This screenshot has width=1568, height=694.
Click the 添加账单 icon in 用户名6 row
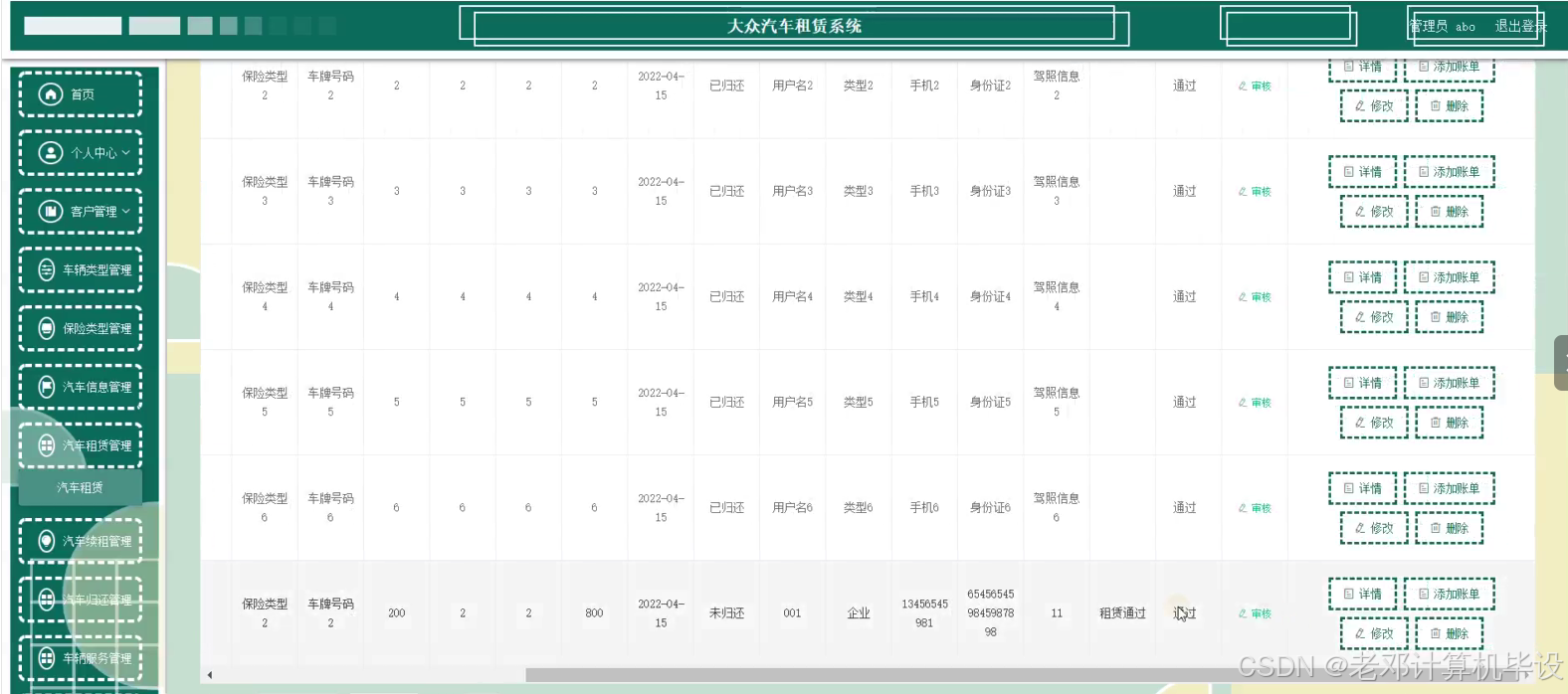(x=1424, y=488)
